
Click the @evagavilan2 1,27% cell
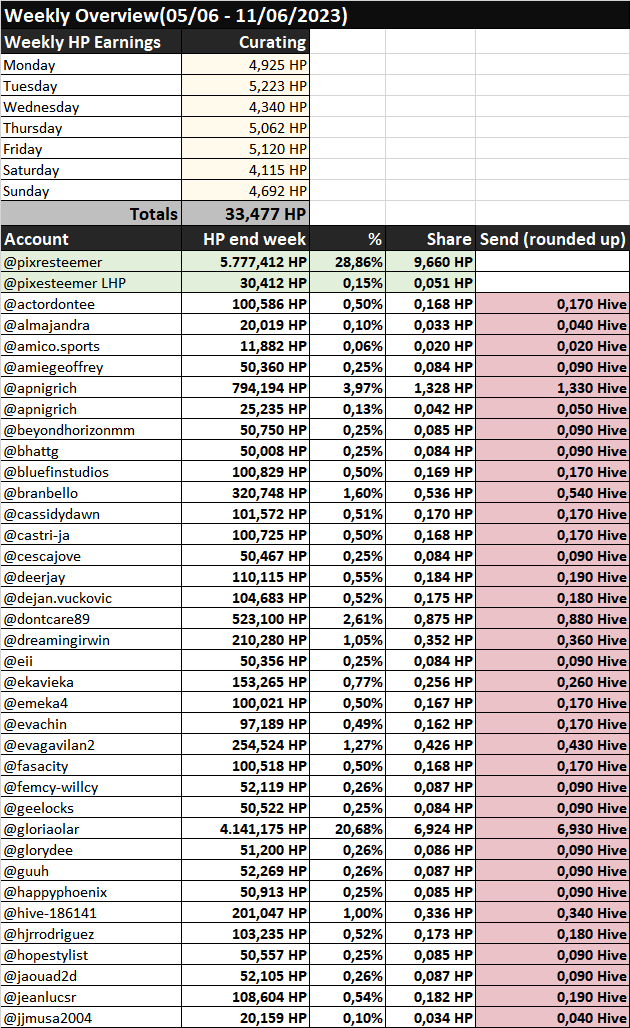(347, 745)
